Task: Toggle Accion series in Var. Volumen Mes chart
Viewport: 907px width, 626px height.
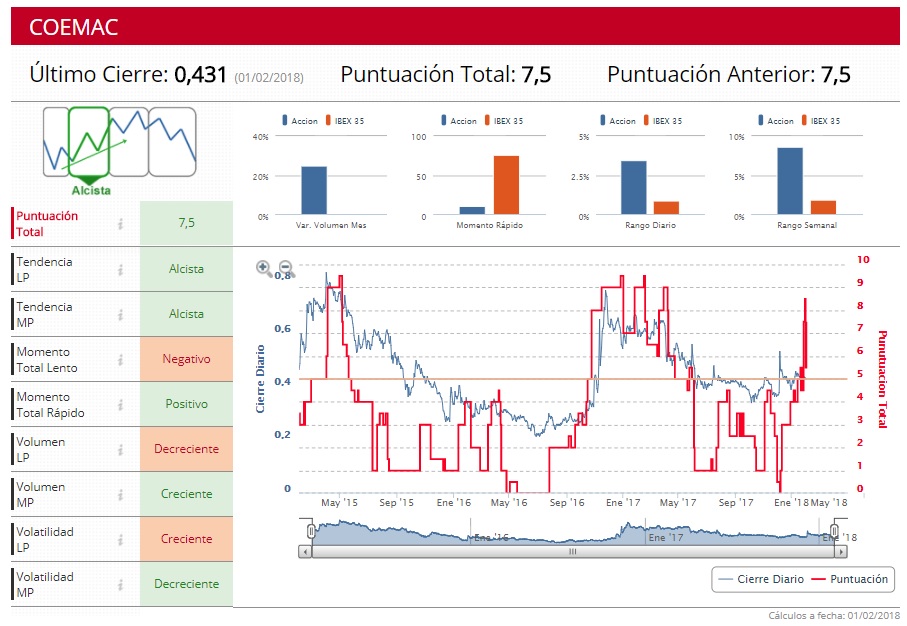Action: pos(300,120)
